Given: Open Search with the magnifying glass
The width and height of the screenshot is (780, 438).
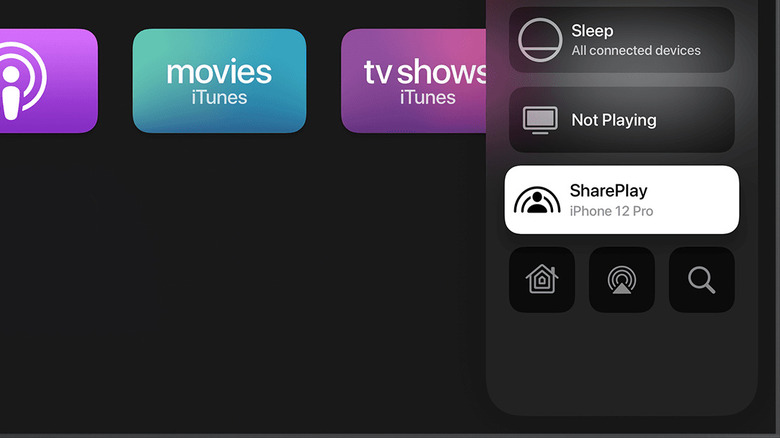Looking at the screenshot, I should point(701,280).
